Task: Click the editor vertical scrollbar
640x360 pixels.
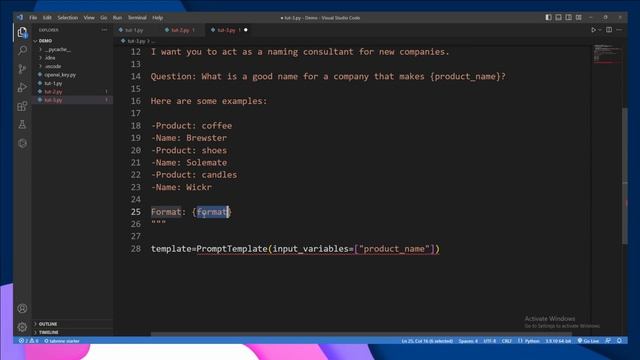Action: [x=624, y=176]
